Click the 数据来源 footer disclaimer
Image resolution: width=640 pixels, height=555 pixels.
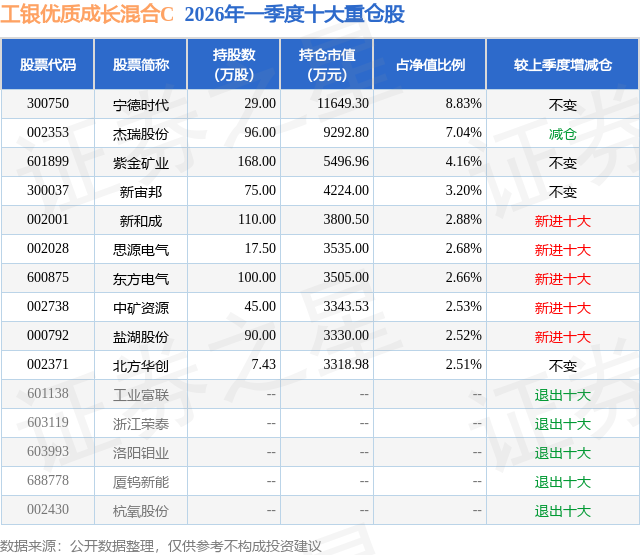coord(161,546)
